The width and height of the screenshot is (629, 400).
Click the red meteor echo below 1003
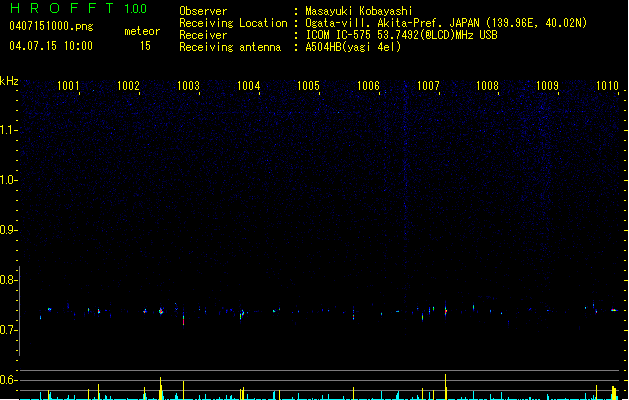pyautogui.click(x=184, y=320)
